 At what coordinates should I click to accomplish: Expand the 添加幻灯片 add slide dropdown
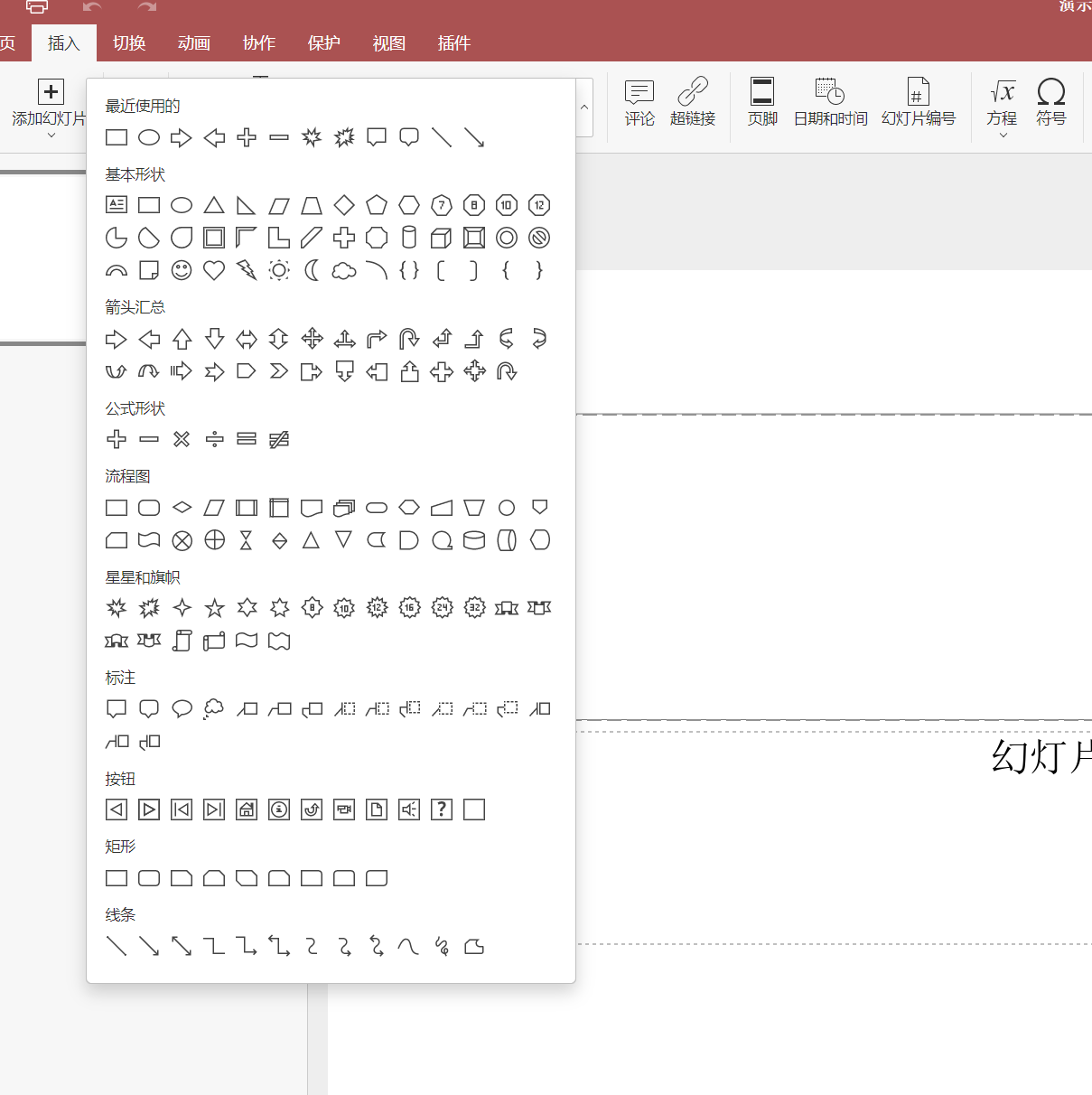(x=51, y=136)
